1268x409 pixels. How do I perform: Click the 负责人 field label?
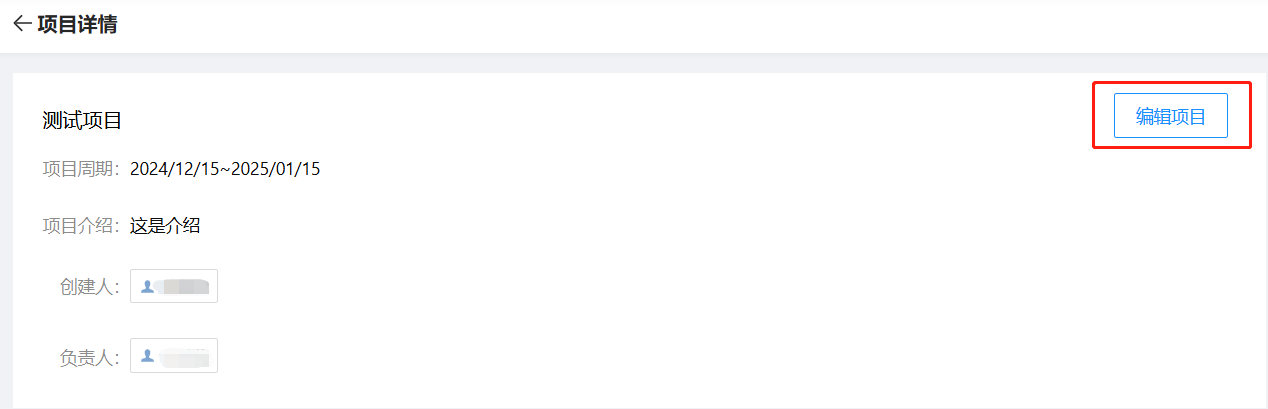(x=90, y=357)
